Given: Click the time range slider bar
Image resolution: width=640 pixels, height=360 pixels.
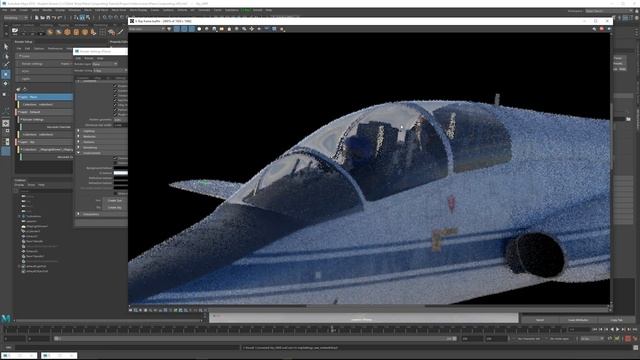Looking at the screenshot, I should tap(255, 339).
